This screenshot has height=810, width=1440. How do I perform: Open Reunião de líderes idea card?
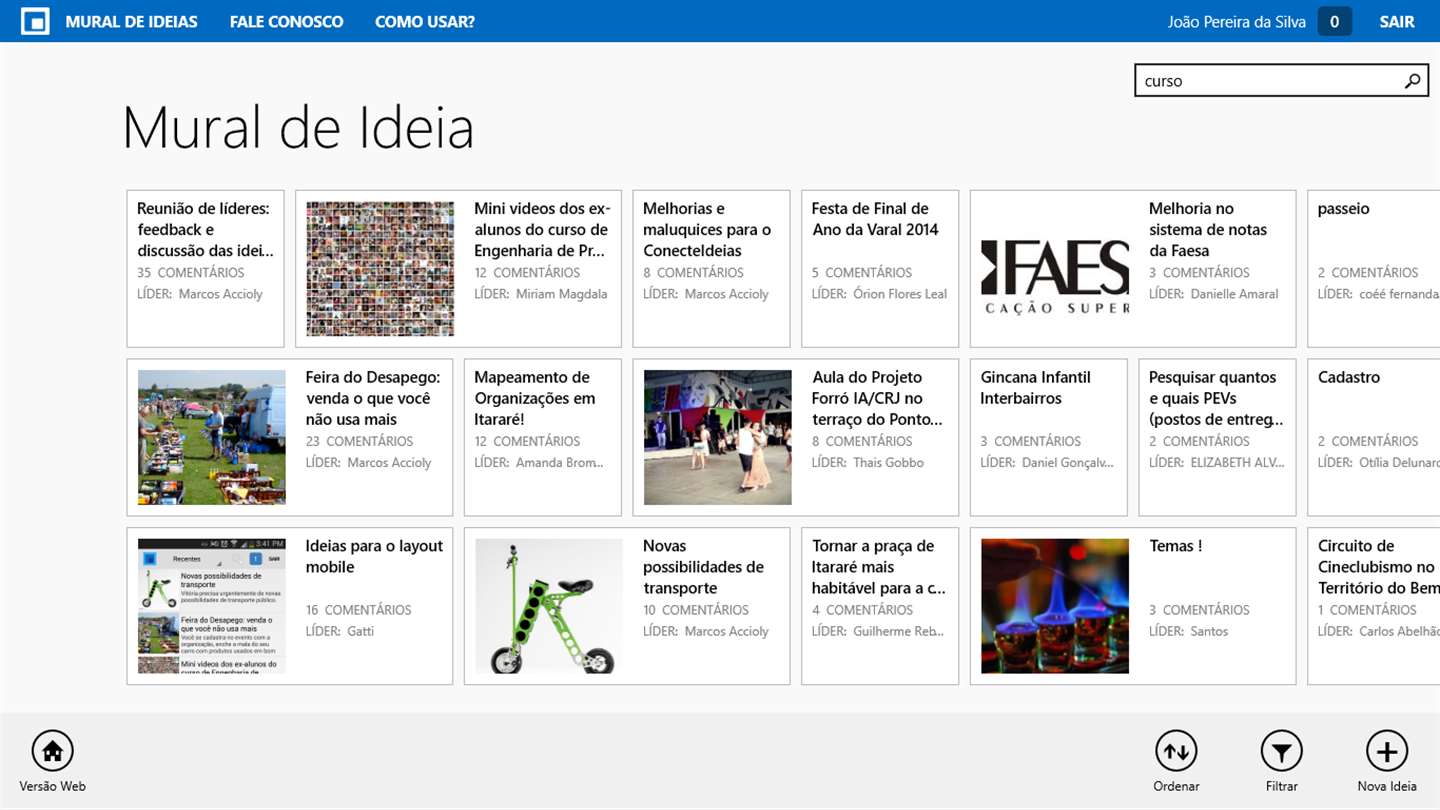(205, 269)
